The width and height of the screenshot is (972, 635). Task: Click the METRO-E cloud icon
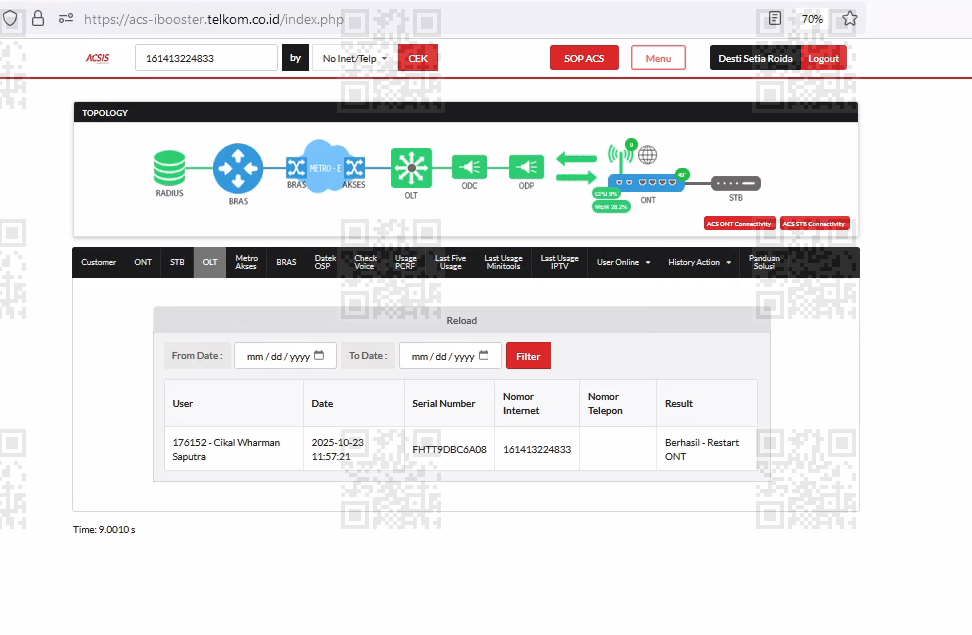tap(325, 166)
